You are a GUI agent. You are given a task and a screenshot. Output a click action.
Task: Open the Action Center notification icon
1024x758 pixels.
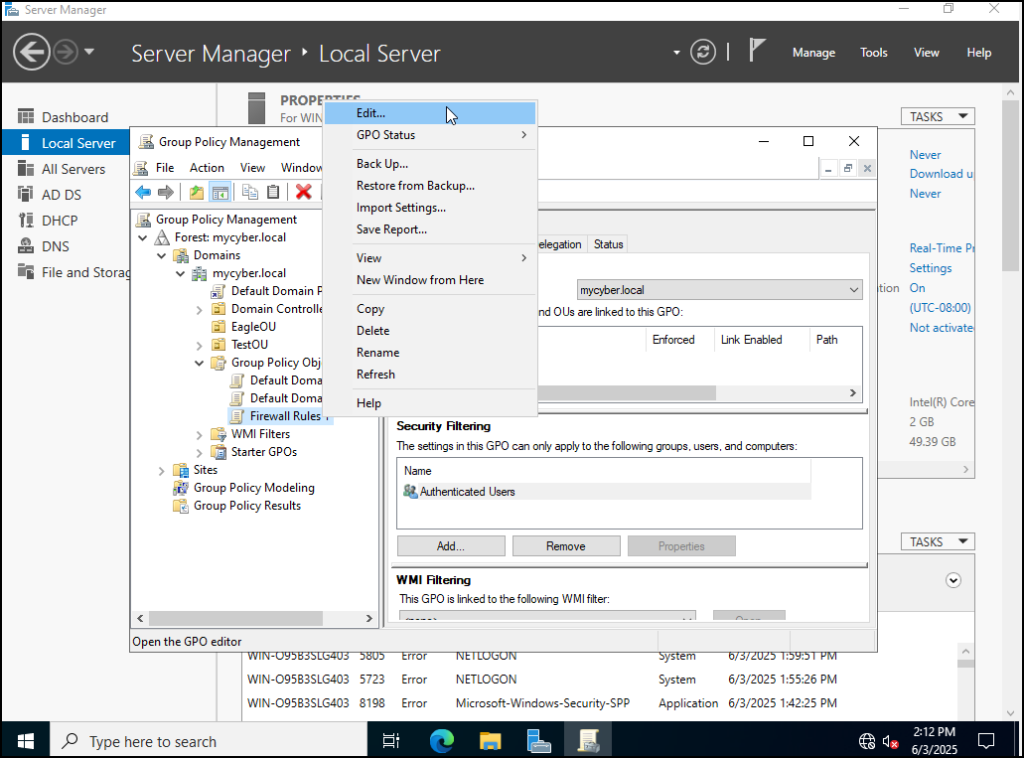tap(985, 741)
